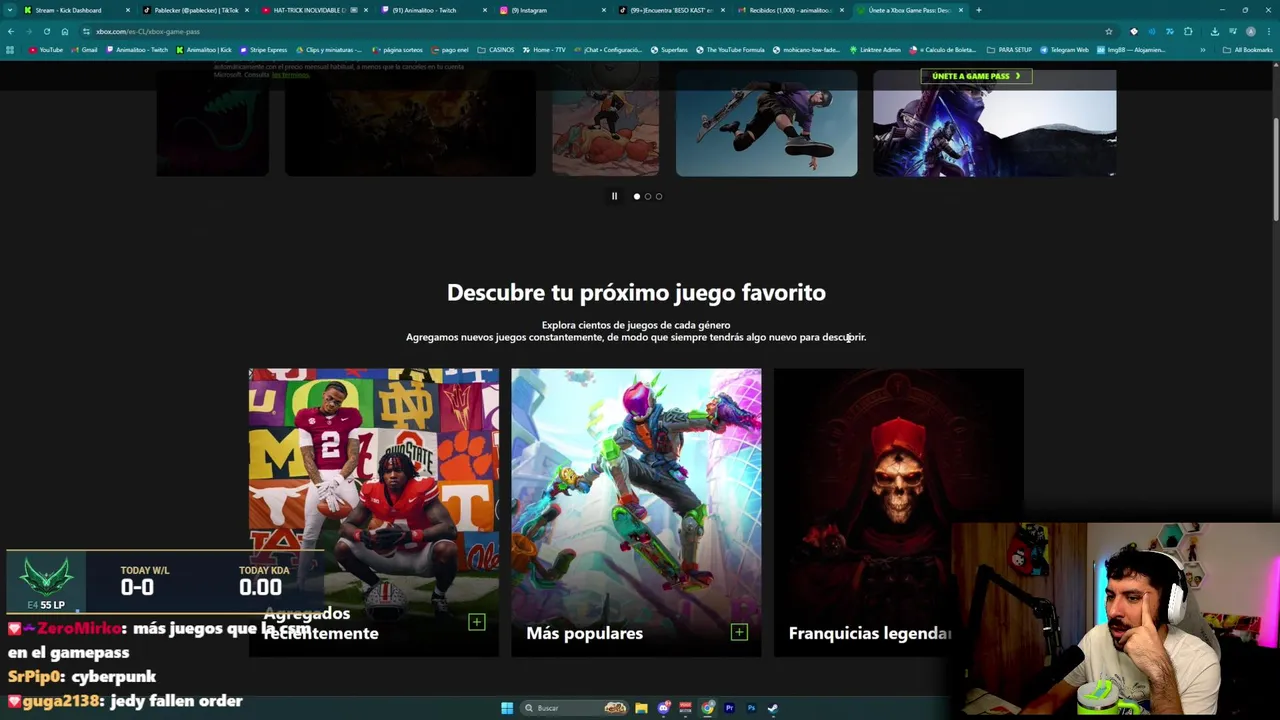Open the tab search dropdown arrow
This screenshot has height=720, width=1280.
pyautogui.click(x=8, y=10)
